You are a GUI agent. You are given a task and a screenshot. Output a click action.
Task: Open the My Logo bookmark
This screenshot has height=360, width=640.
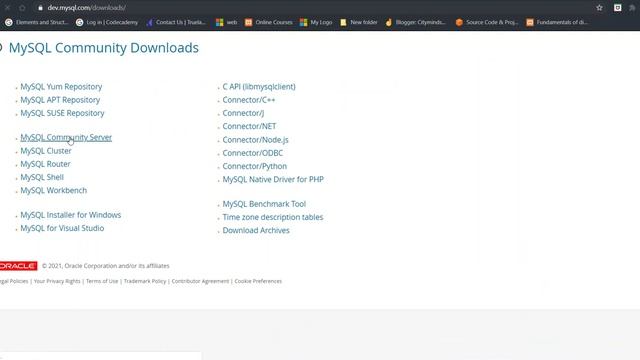(316, 22)
